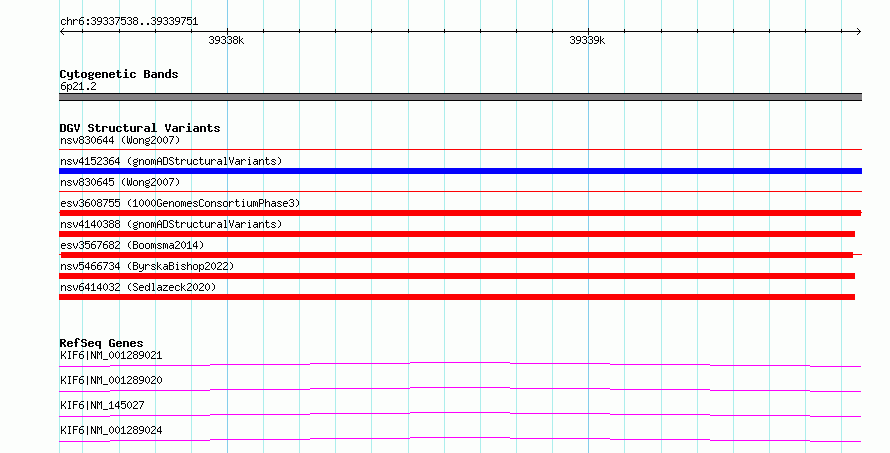Click the left arrowhead of the ruler
The width and height of the screenshot is (890, 453).
pos(62,32)
